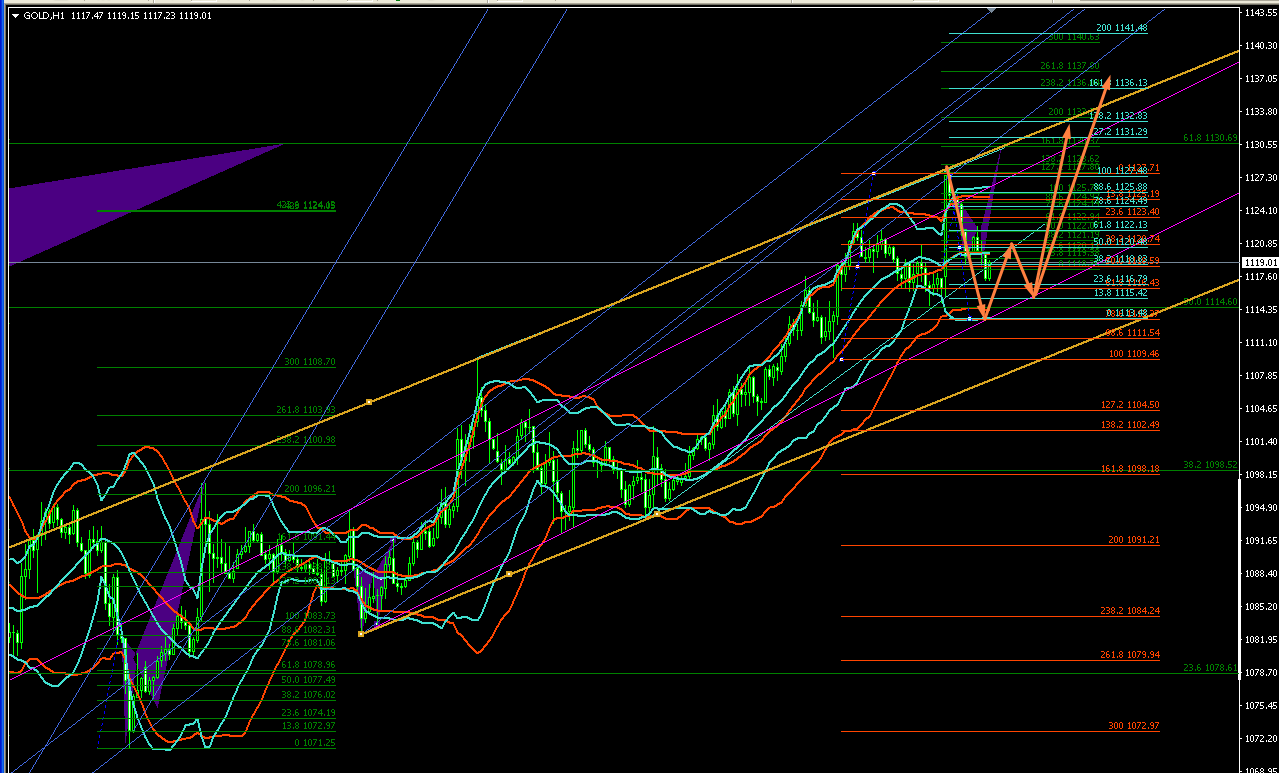Click the Fibonacci label 61.8 1122.13
This screenshot has width=1279, height=773.
tap(1120, 226)
